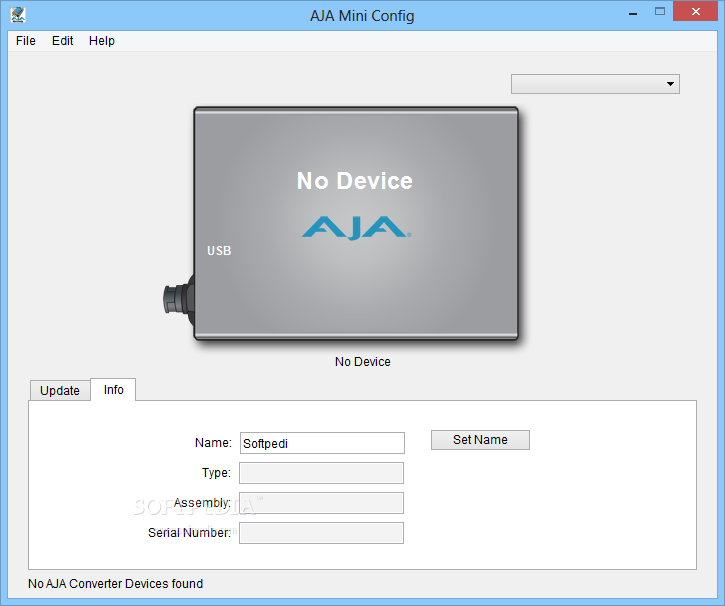Click the Set Name button
The width and height of the screenshot is (725, 606).
tap(480, 440)
